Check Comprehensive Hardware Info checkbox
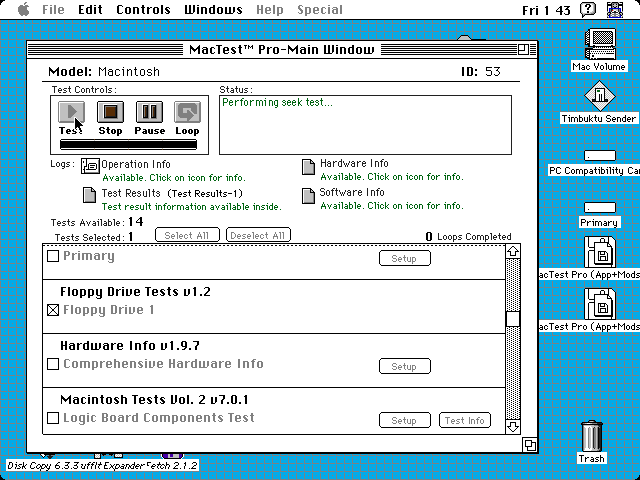This screenshot has width=640, height=480. click(x=53, y=364)
